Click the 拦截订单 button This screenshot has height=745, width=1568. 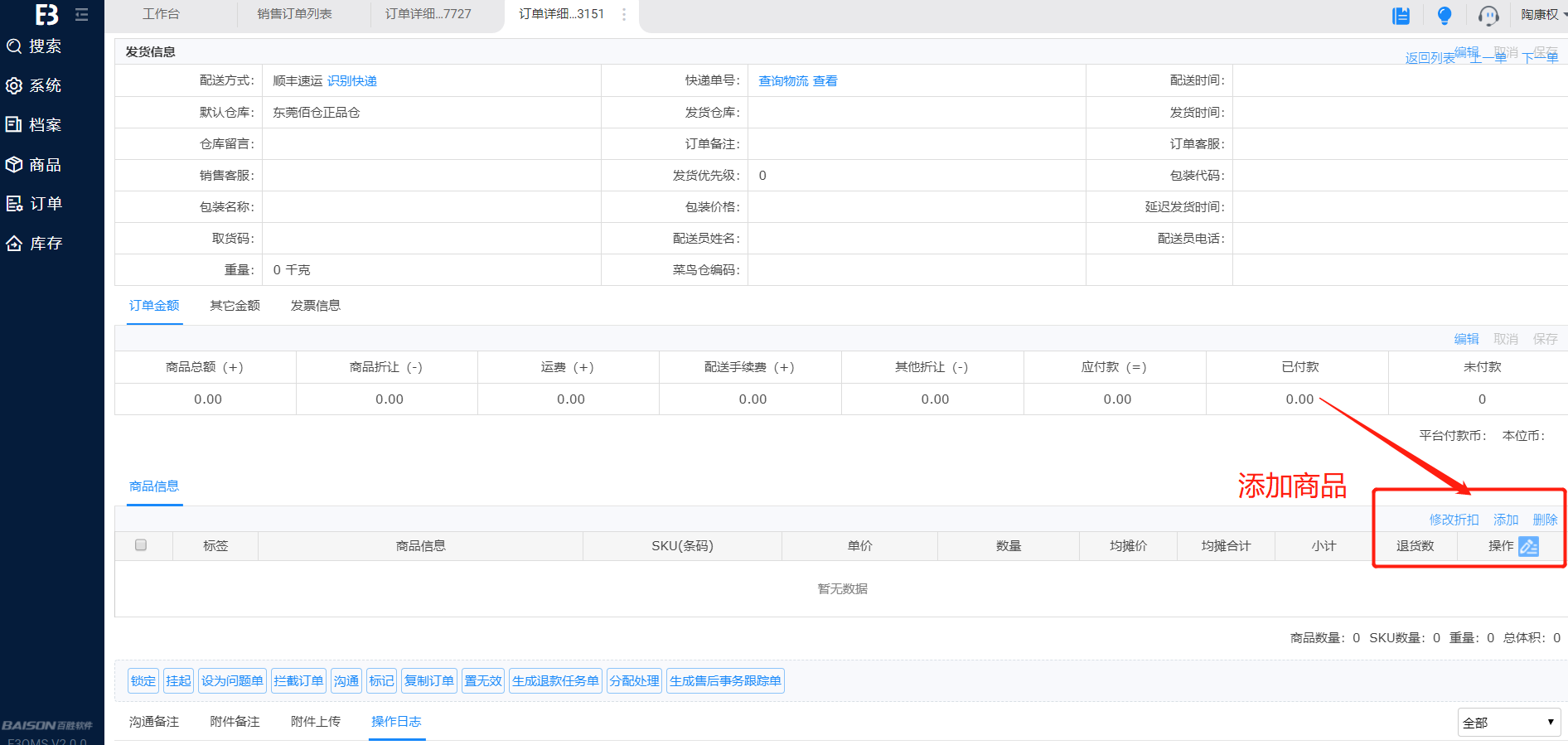click(298, 681)
